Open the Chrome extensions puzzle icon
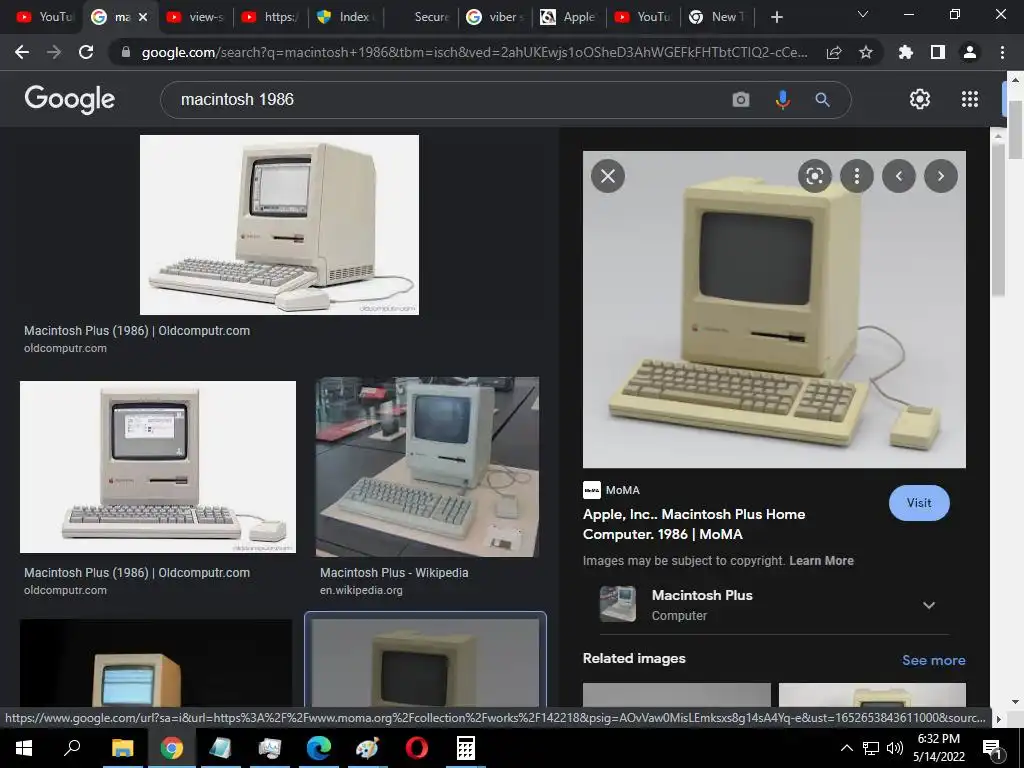Image resolution: width=1024 pixels, height=768 pixels. 906,52
